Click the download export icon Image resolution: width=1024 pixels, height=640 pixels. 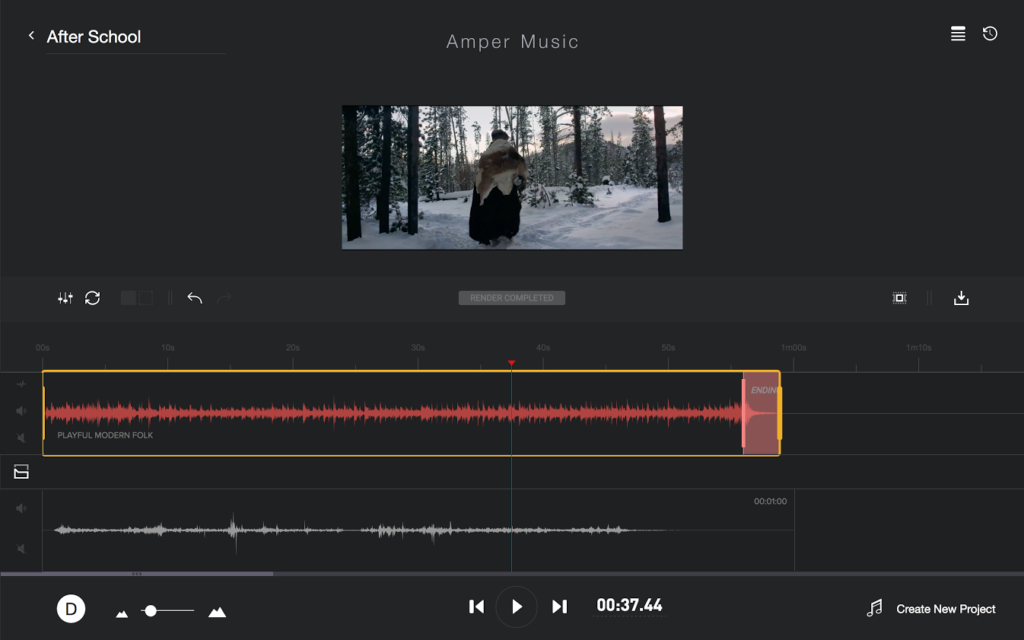[961, 297]
